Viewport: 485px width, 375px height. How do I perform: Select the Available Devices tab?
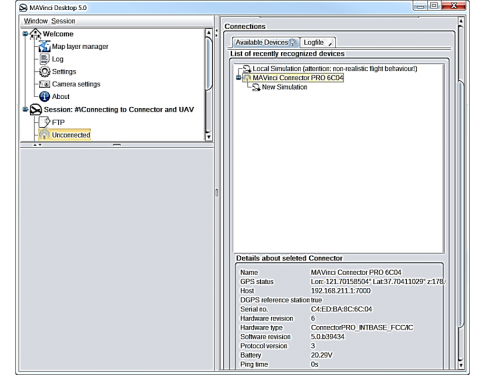266,42
